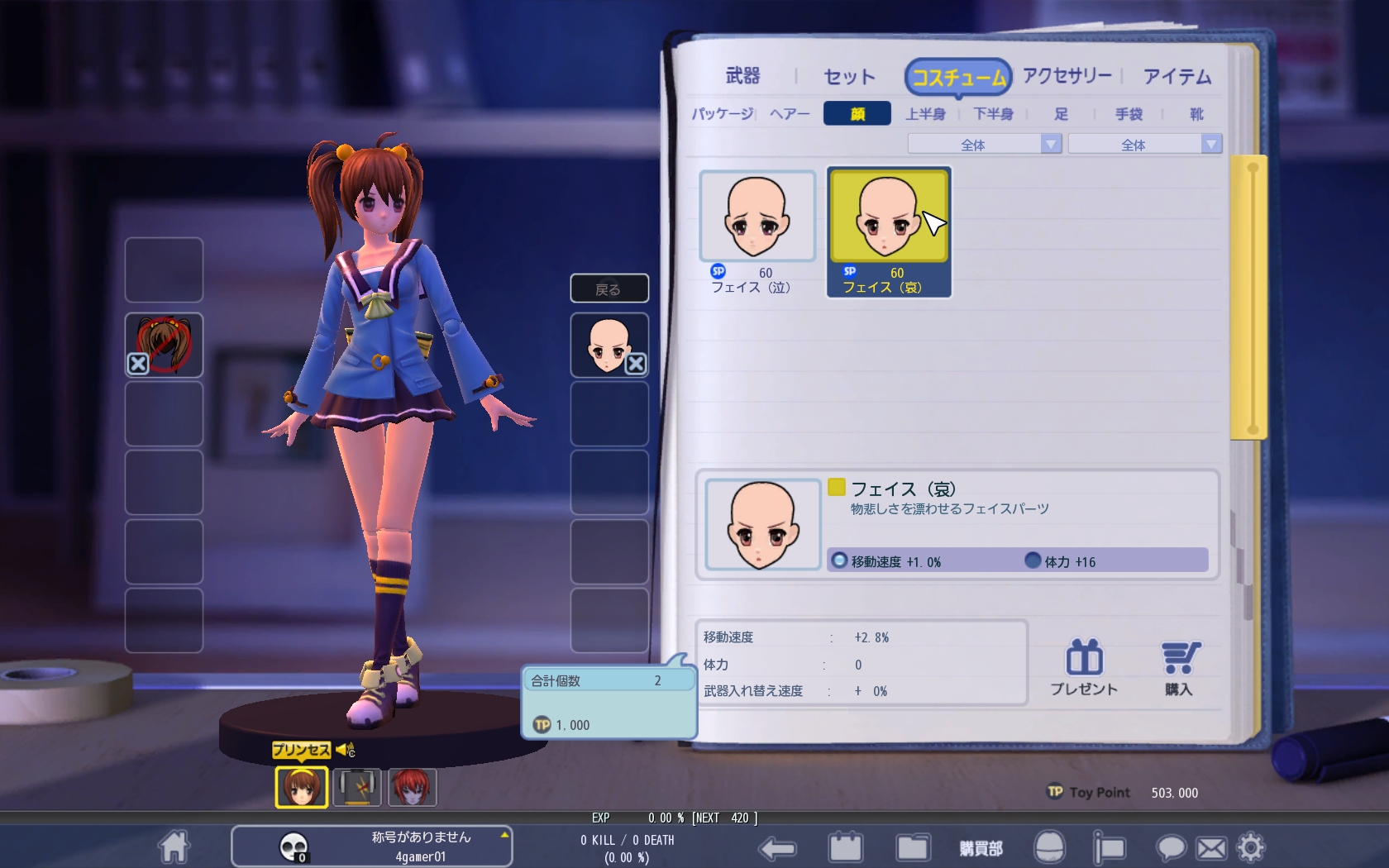This screenshot has width=1389, height=868.
Task: Click the back arrow icon in bottom bar
Action: click(777, 848)
